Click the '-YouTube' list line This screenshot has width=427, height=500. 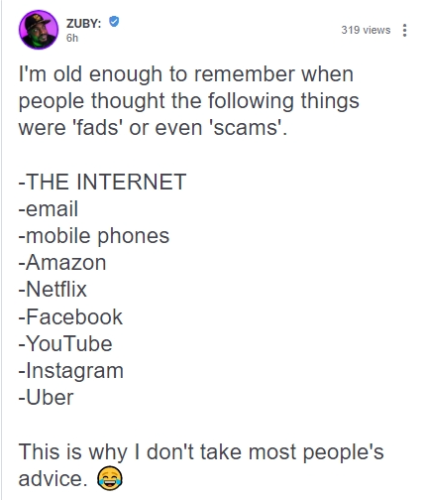[65, 344]
